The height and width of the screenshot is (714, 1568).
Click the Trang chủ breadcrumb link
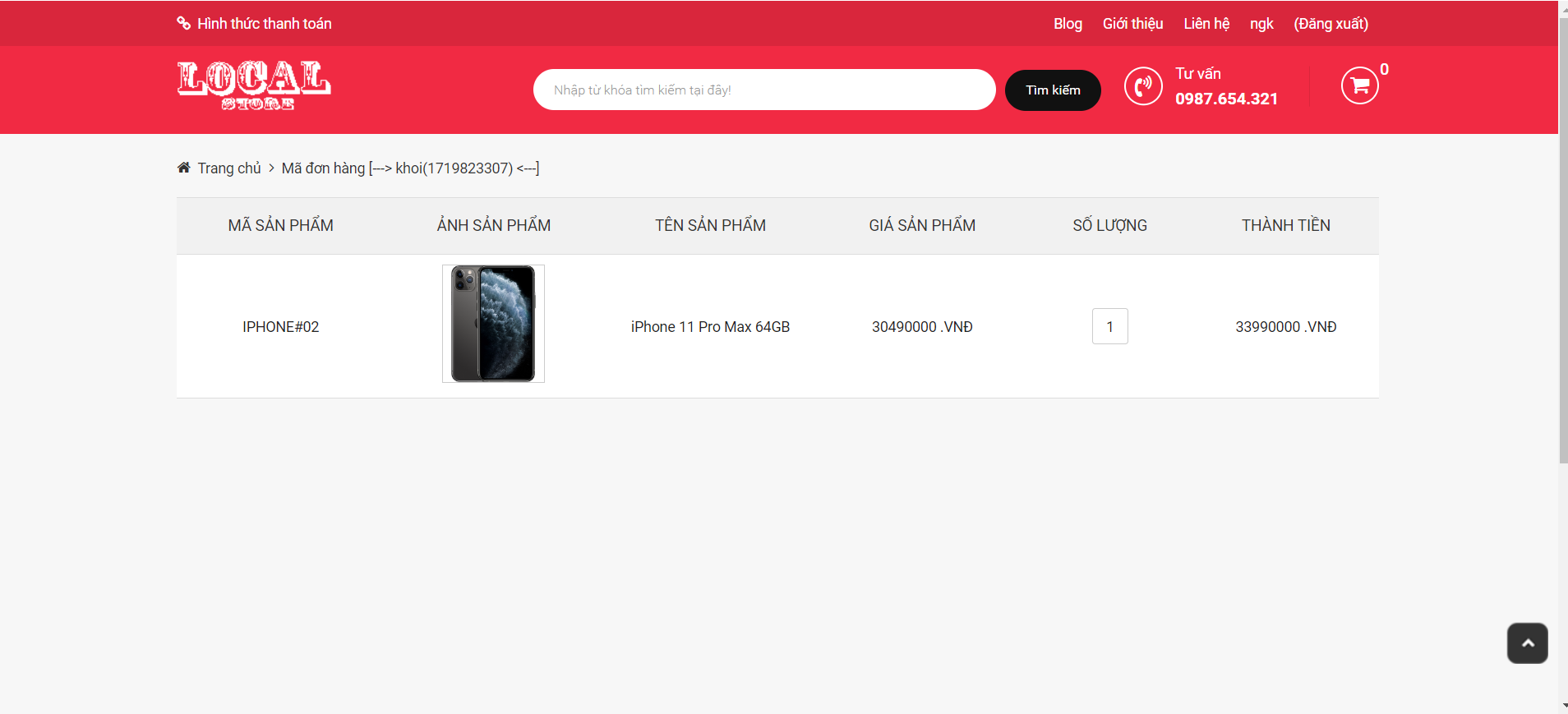pyautogui.click(x=229, y=168)
